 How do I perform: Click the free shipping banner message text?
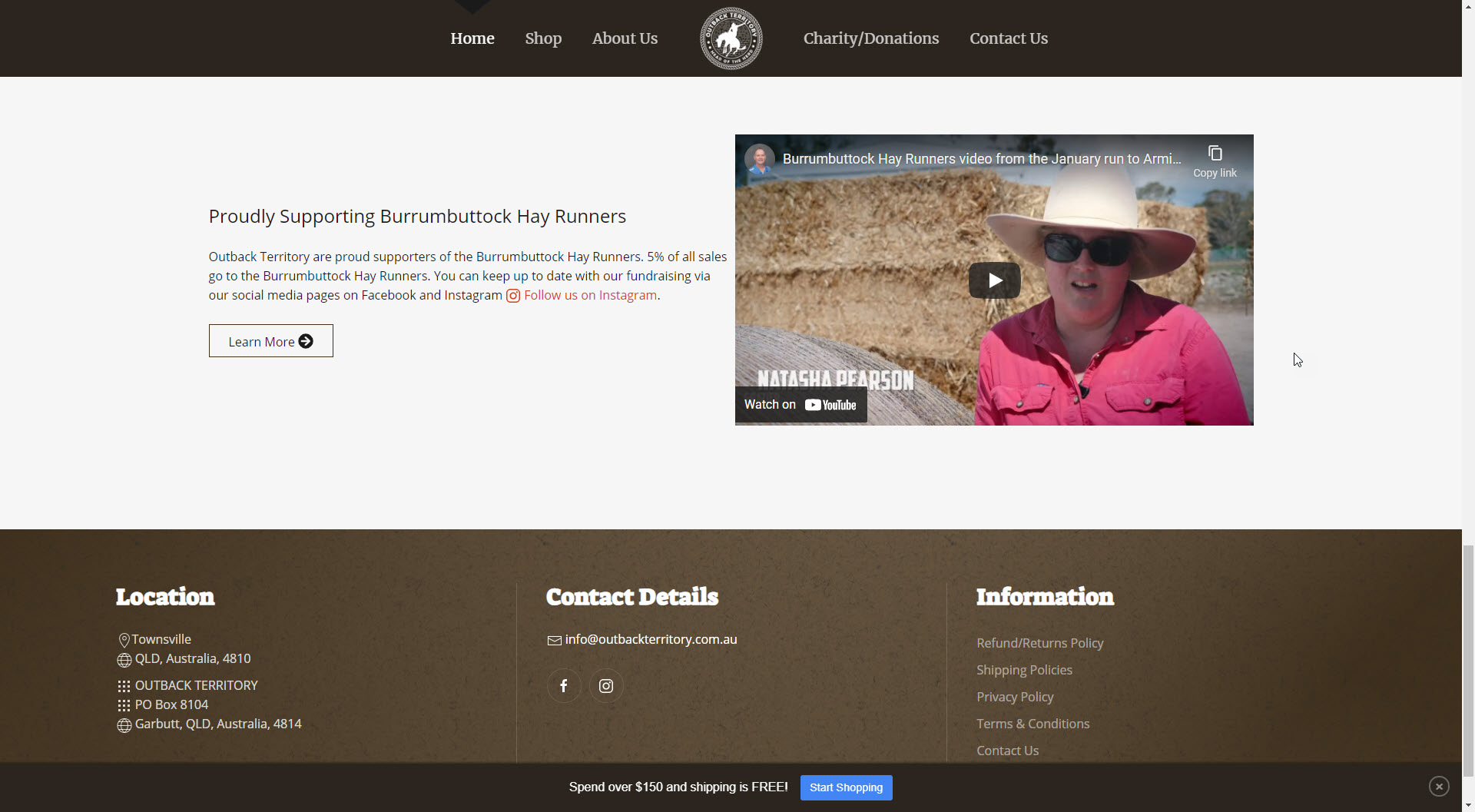[x=678, y=787]
